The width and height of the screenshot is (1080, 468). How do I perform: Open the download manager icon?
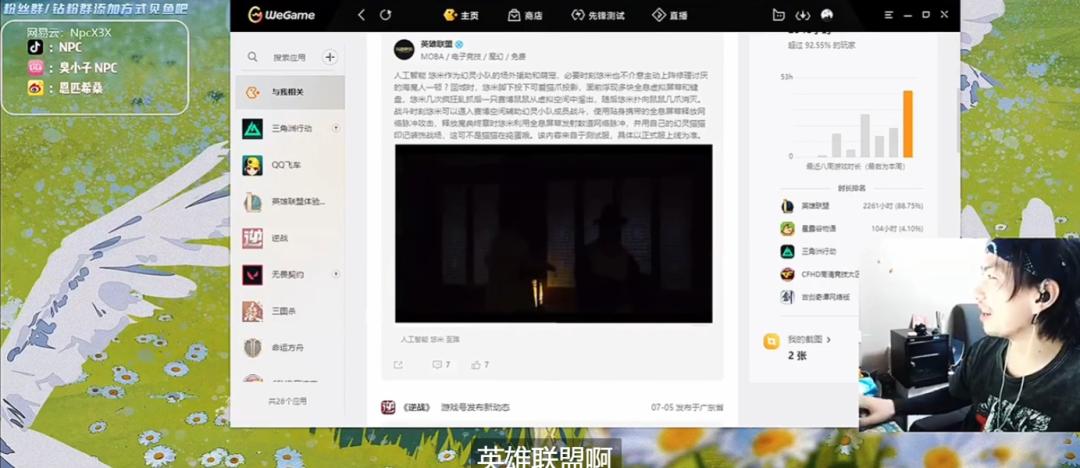(802, 14)
